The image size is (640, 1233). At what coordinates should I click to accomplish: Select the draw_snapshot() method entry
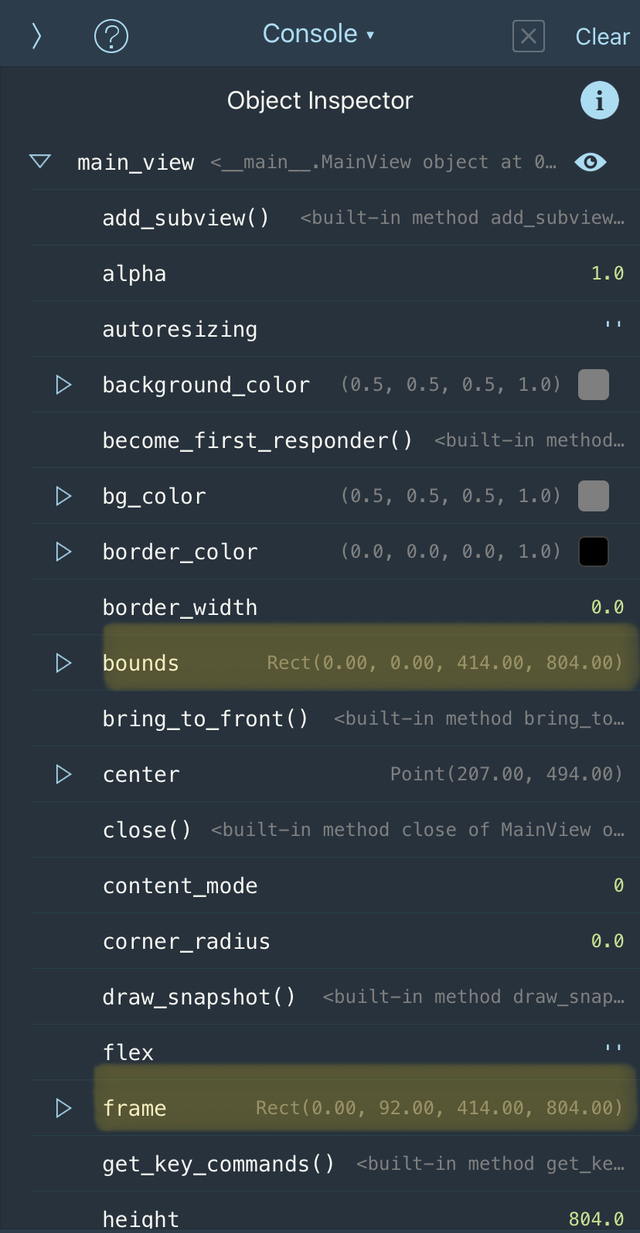coord(199,996)
